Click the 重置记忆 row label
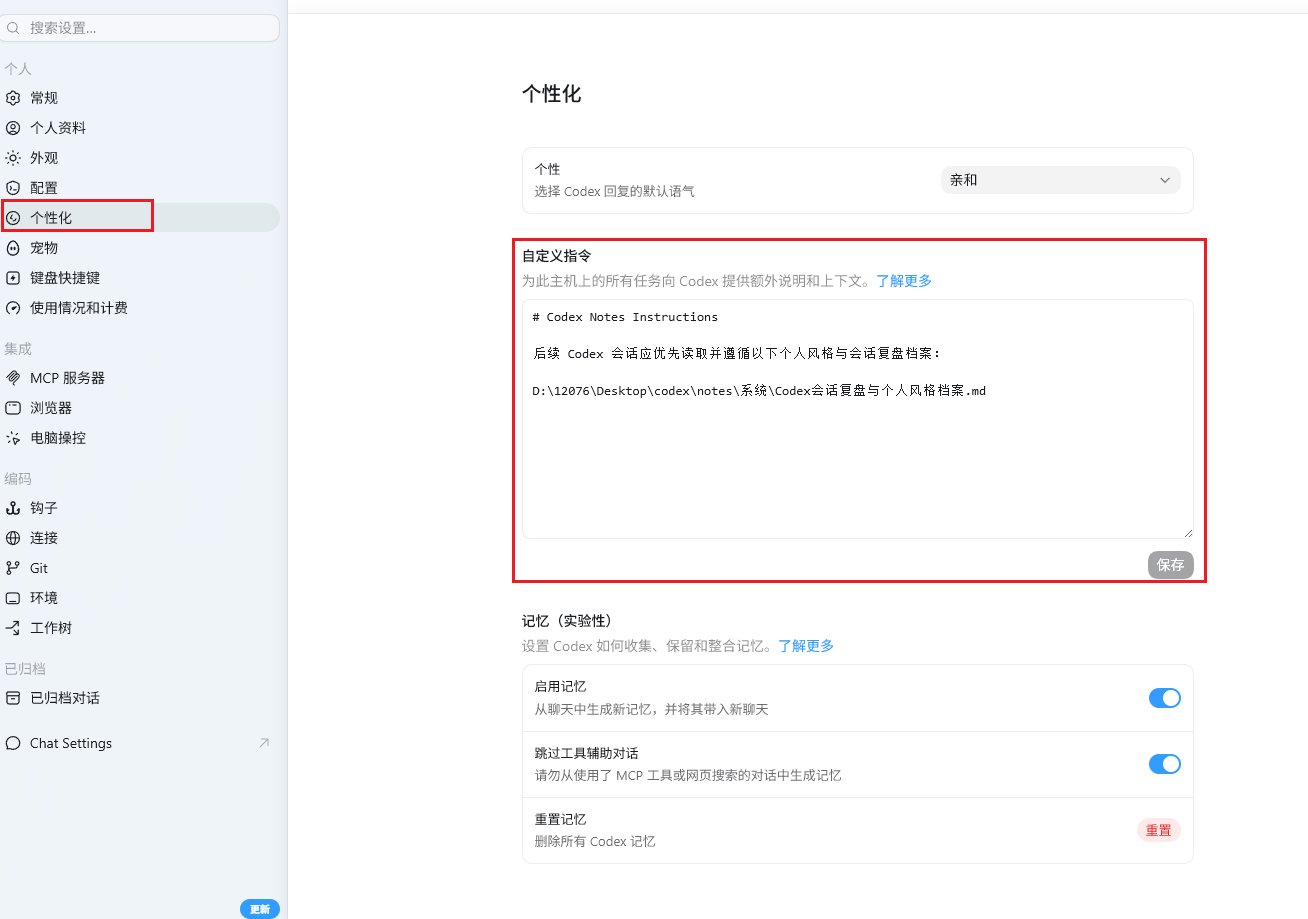This screenshot has height=919, width=1308. tap(560, 819)
